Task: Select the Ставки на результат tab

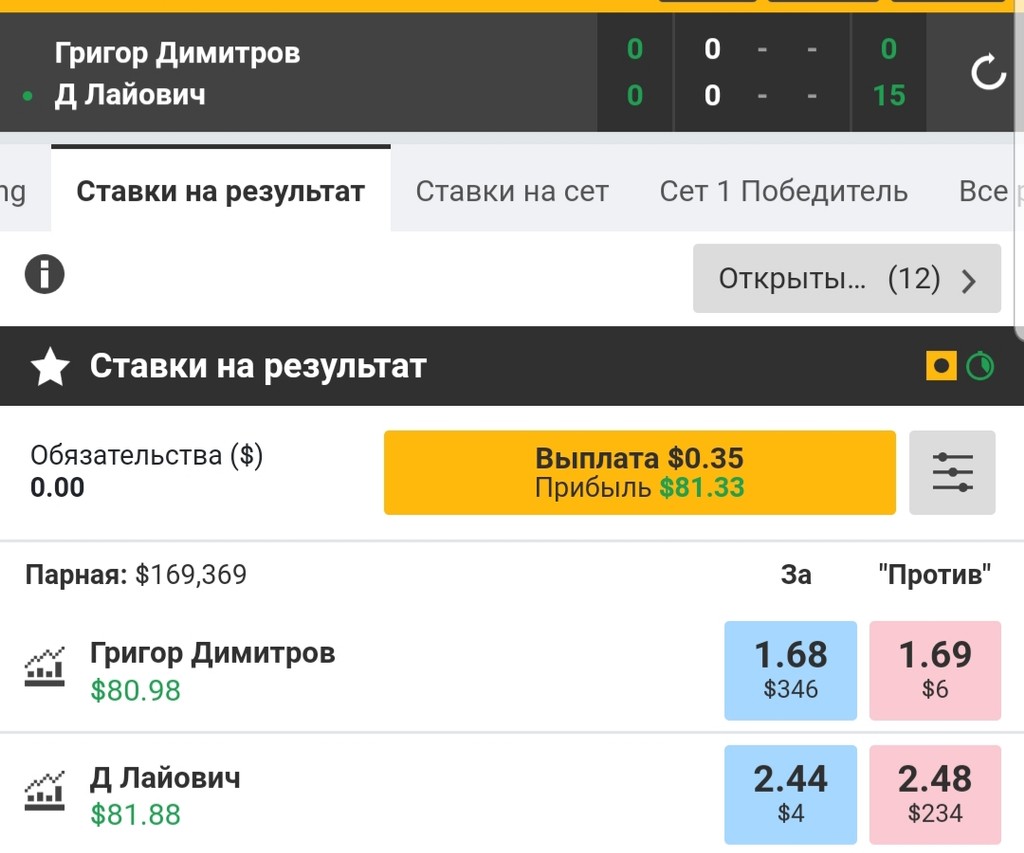Action: (x=220, y=191)
